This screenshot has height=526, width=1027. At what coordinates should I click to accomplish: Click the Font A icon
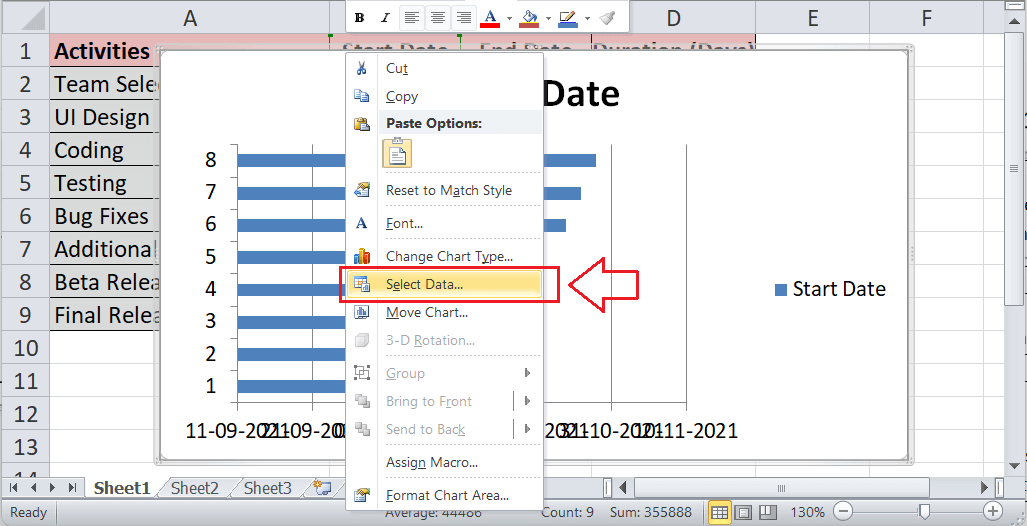362,223
